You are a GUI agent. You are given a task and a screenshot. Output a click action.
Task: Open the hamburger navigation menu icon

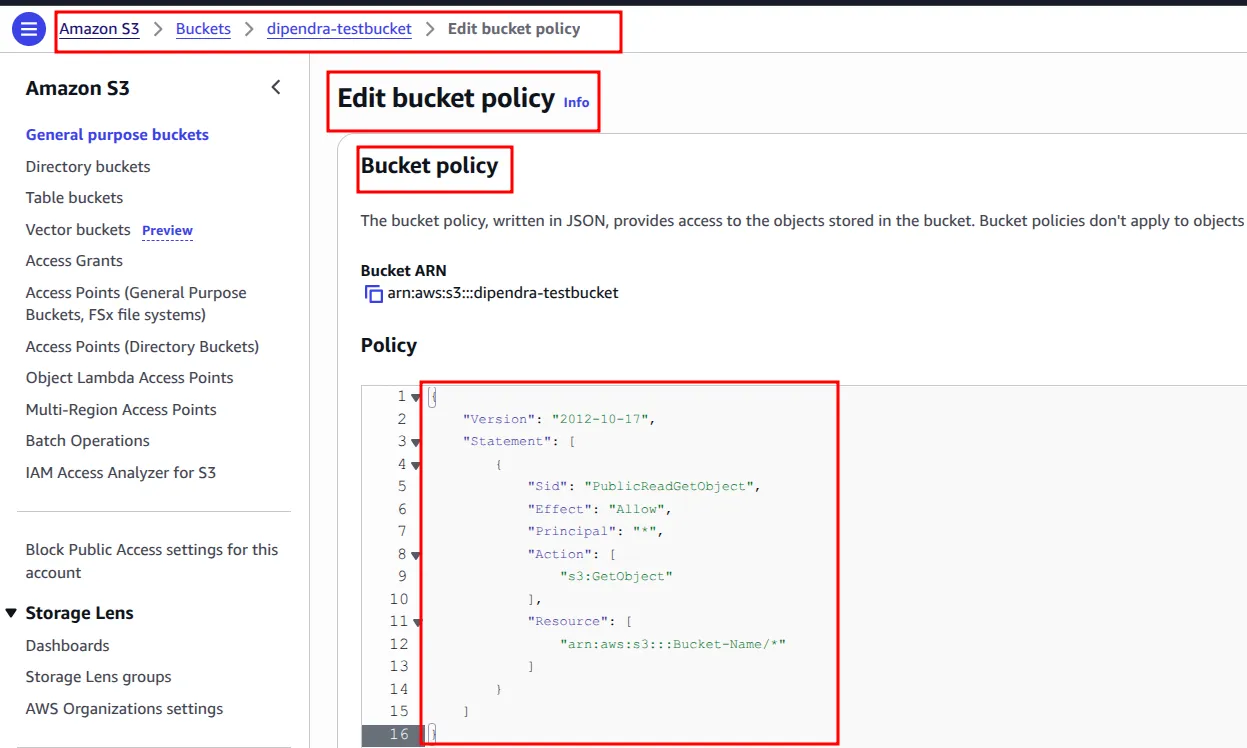pyautogui.click(x=28, y=29)
